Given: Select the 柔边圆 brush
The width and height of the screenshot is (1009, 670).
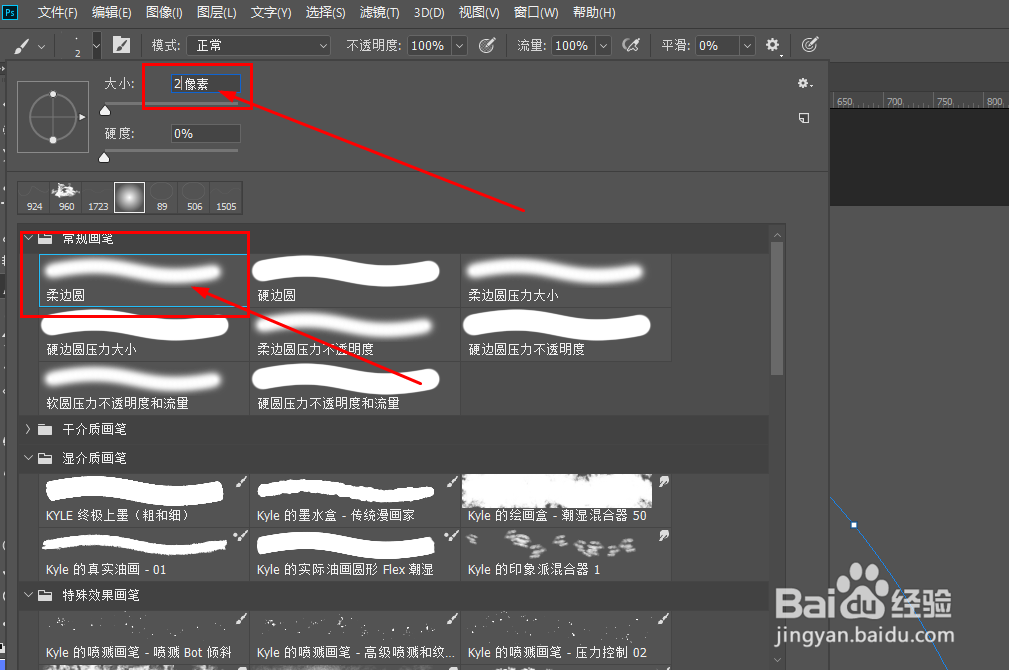Looking at the screenshot, I should [144, 281].
